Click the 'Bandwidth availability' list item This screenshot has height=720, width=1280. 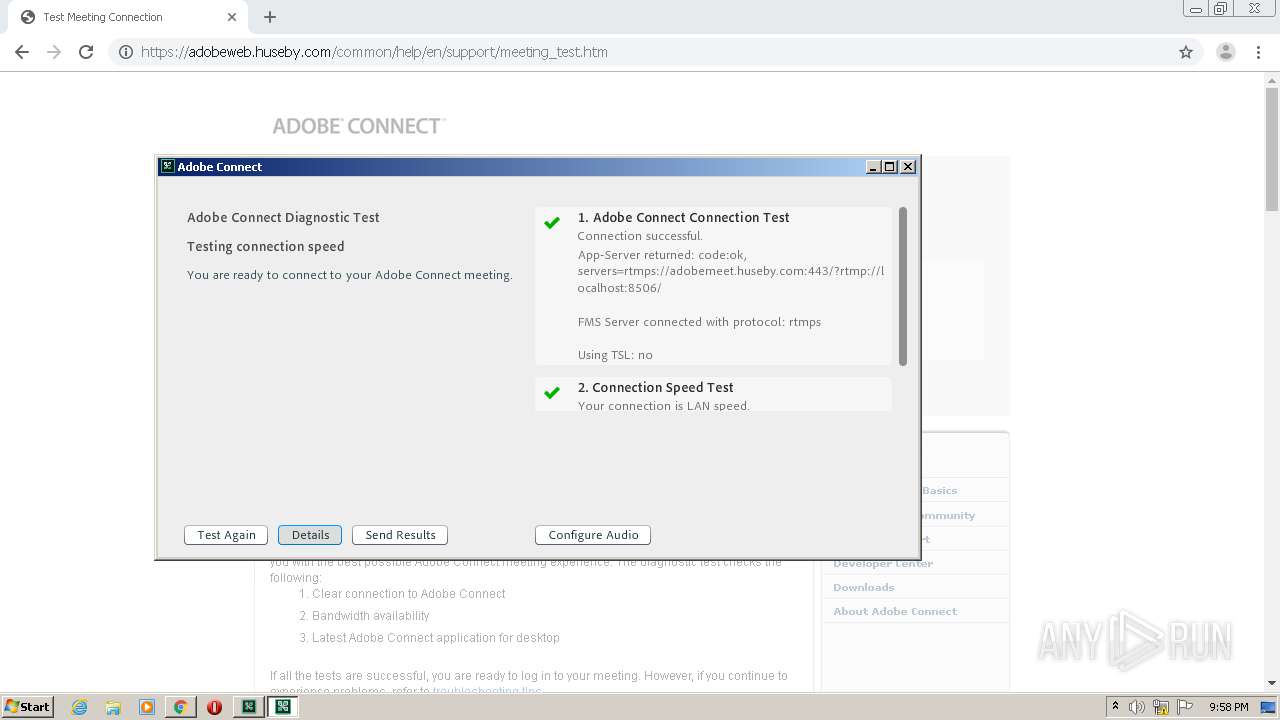pyautogui.click(x=370, y=616)
